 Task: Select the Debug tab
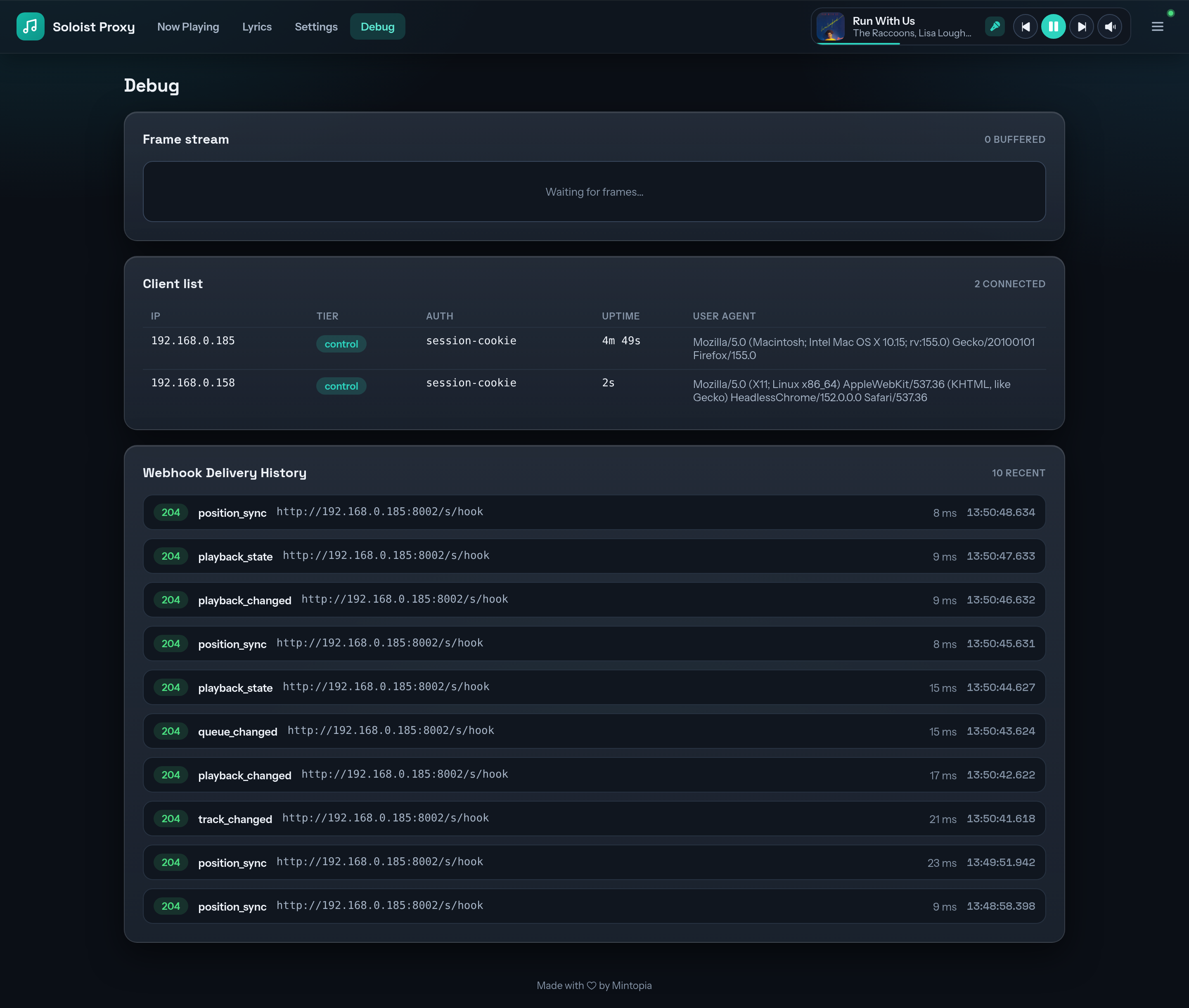377,27
